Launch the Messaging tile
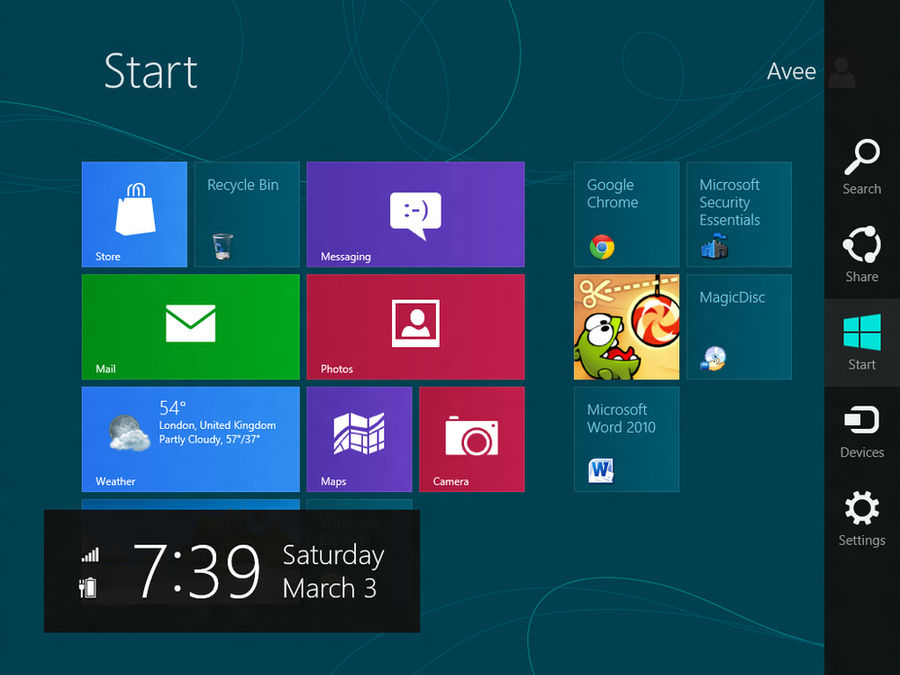Screen dimensions: 900x675 pyautogui.click(x=416, y=214)
